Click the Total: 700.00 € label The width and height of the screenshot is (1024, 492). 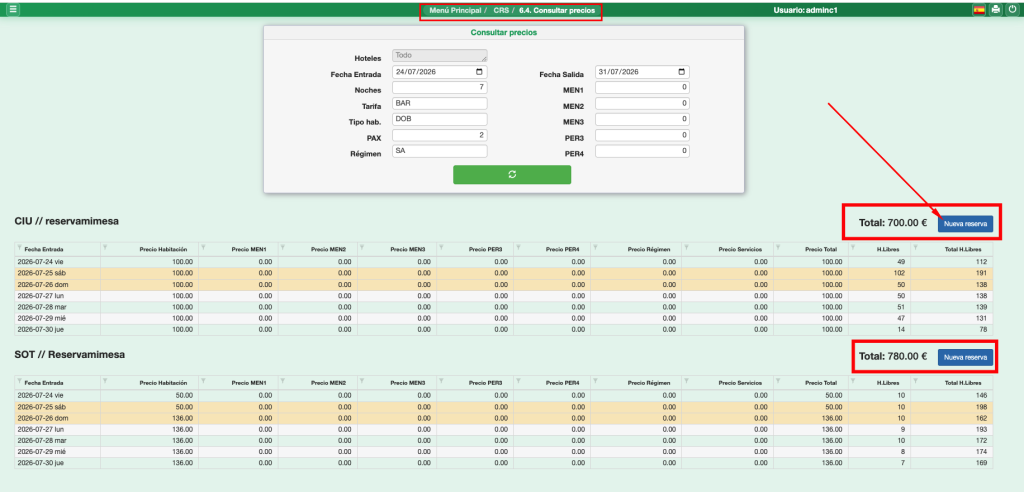[893, 223]
